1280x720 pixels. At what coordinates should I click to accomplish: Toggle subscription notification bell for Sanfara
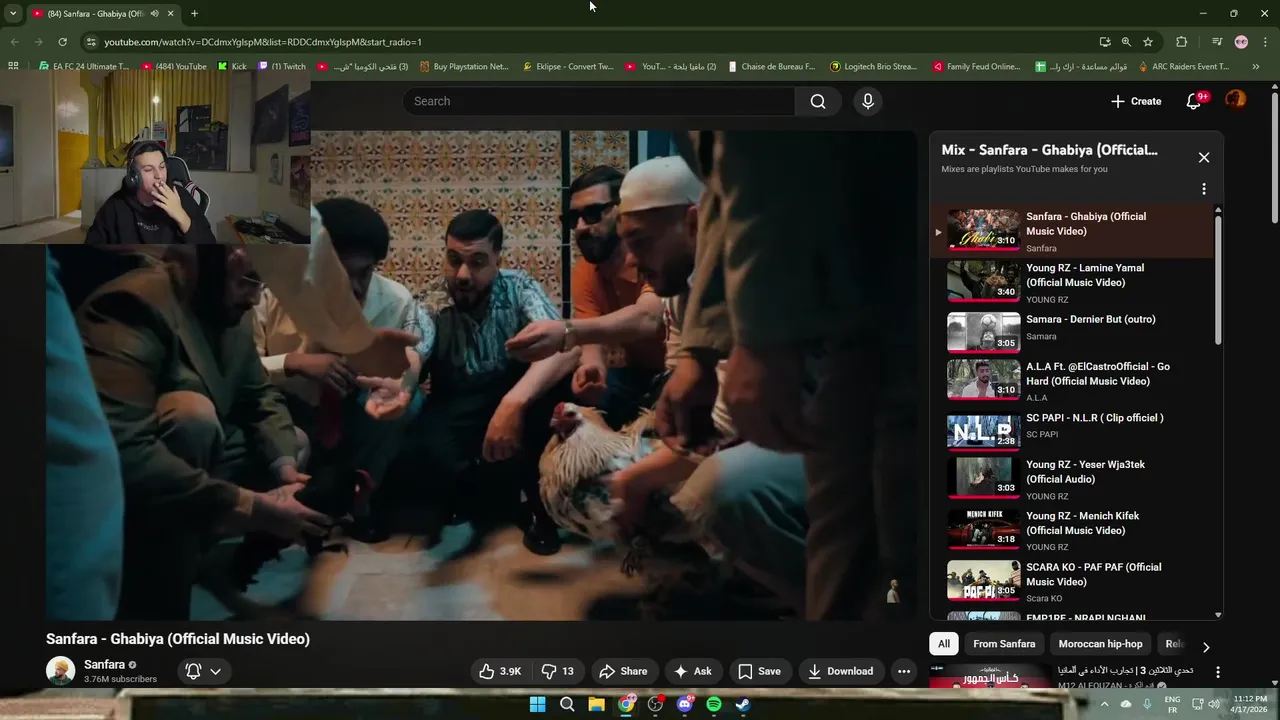193,671
